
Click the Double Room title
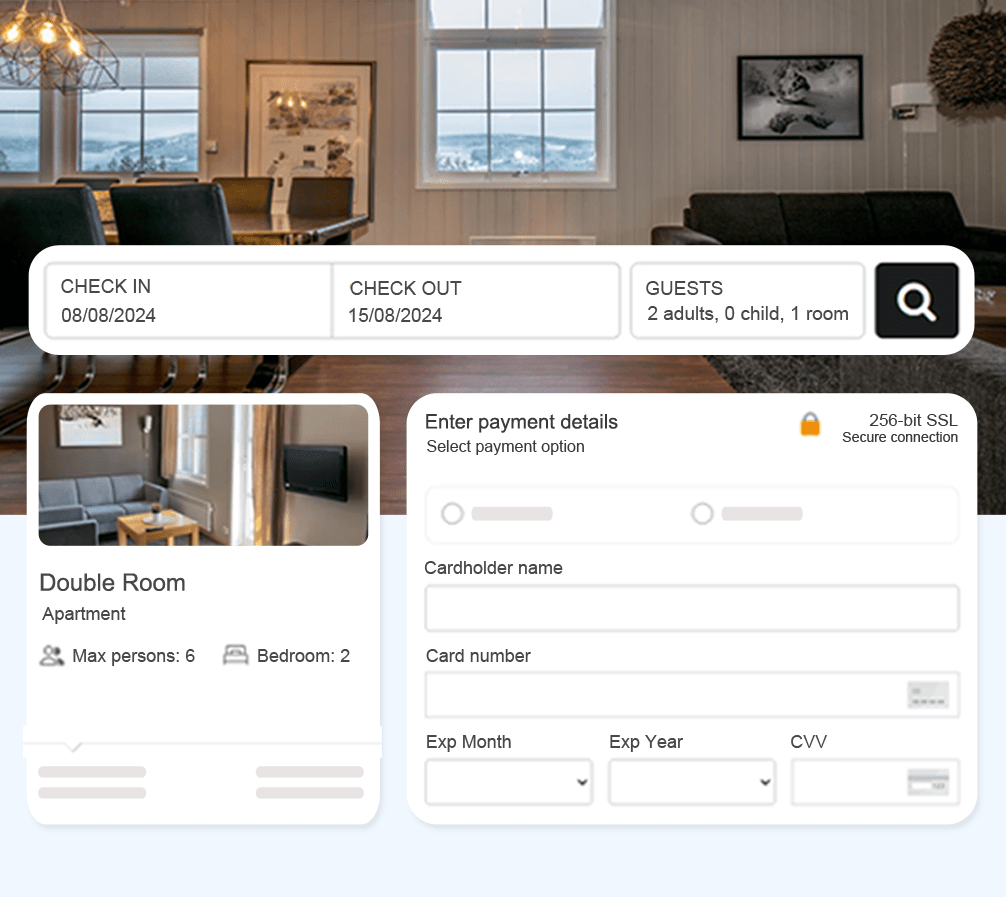tap(112, 583)
